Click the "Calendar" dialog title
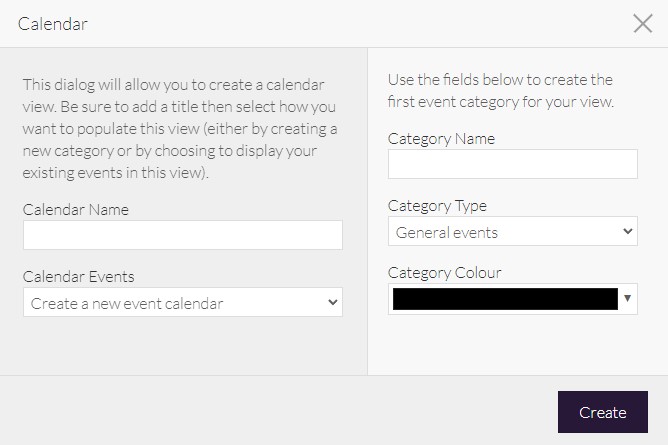The image size is (668, 445). (x=52, y=24)
